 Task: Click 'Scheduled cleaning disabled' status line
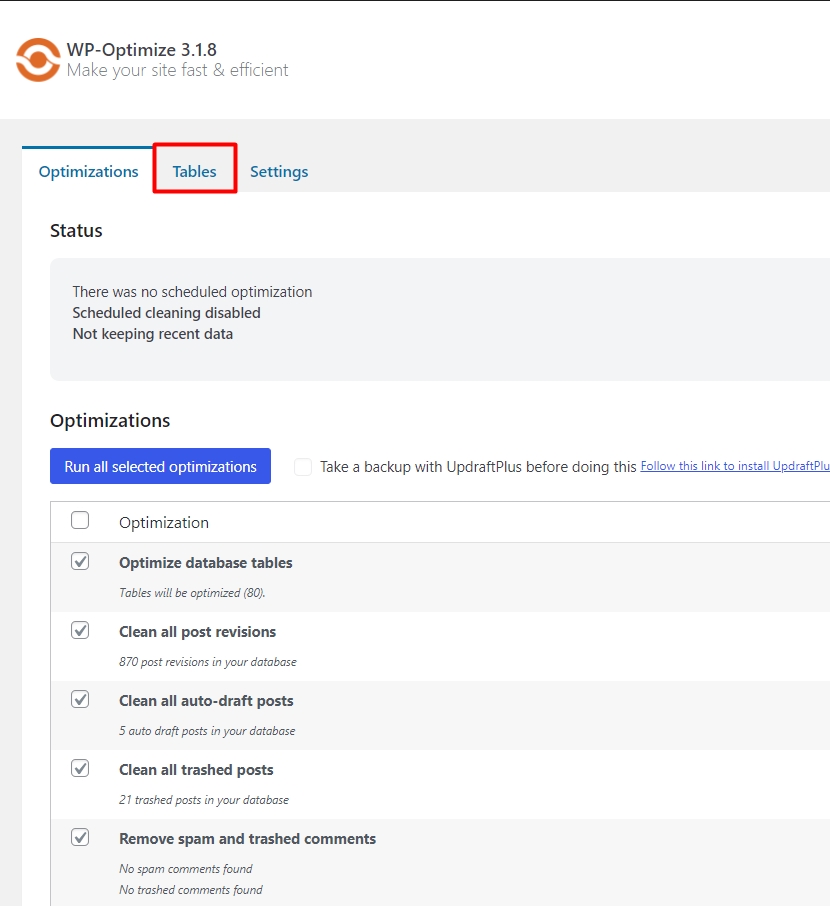tap(166, 313)
